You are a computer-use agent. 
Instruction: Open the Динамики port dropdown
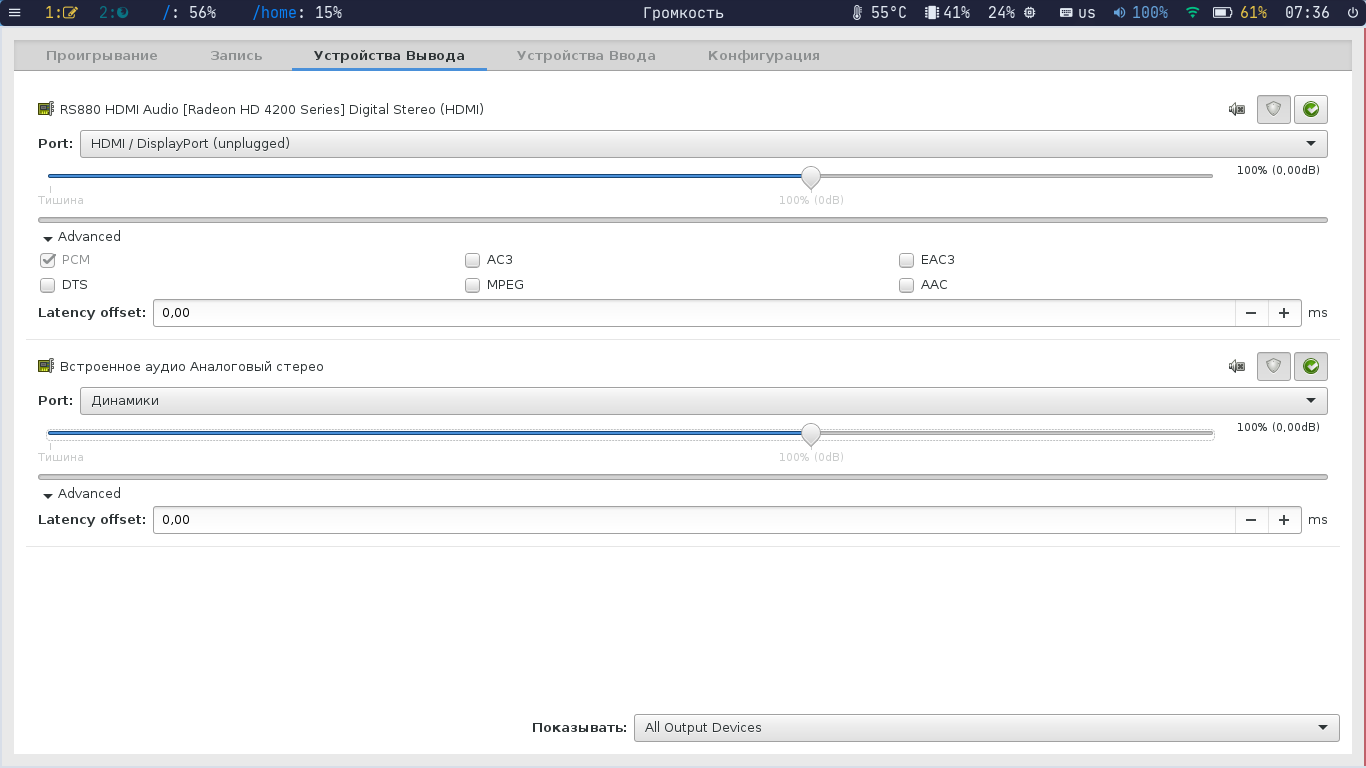point(703,401)
